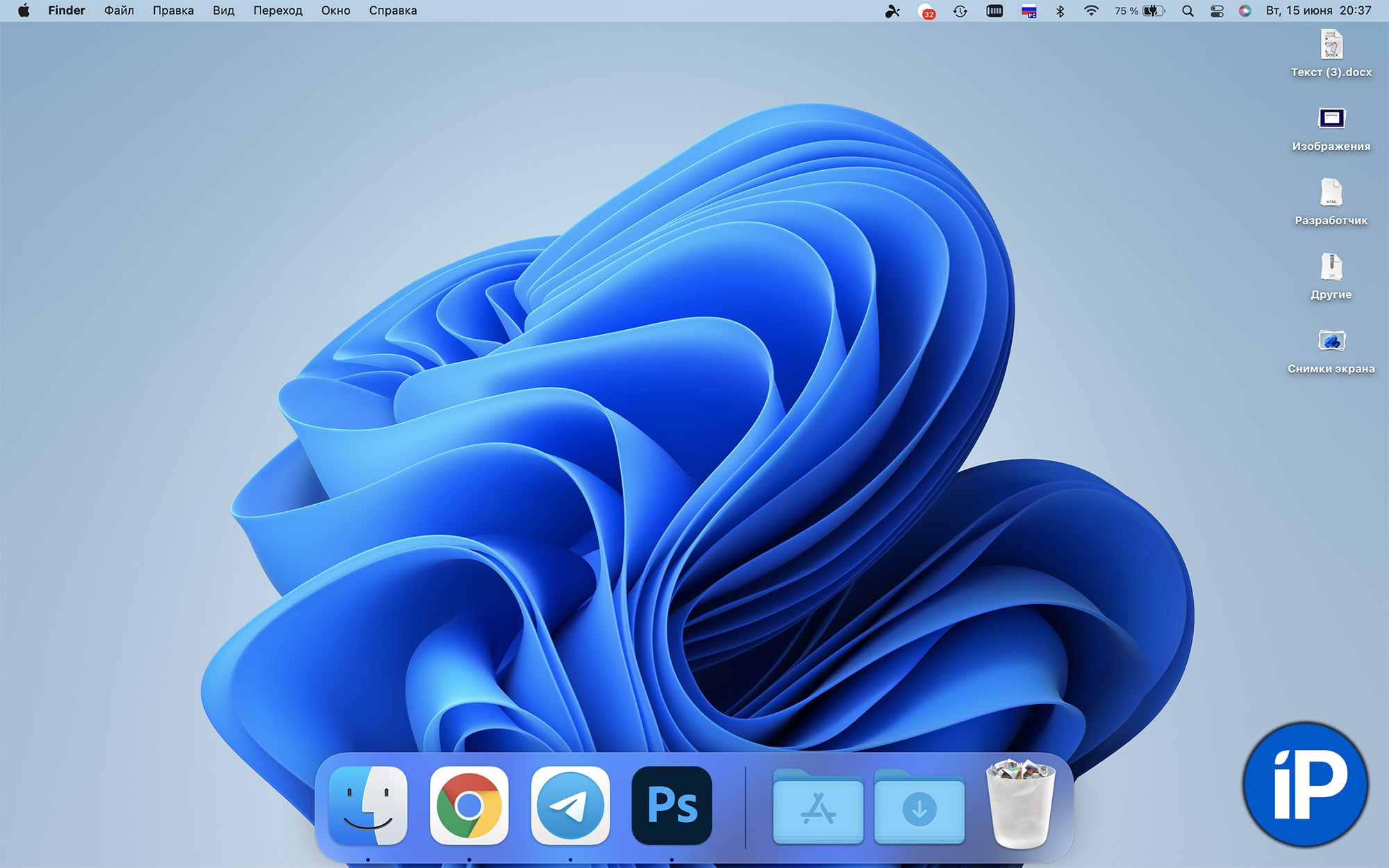Open the Downloads folder stack
The image size is (1389, 868).
pyautogui.click(x=920, y=808)
